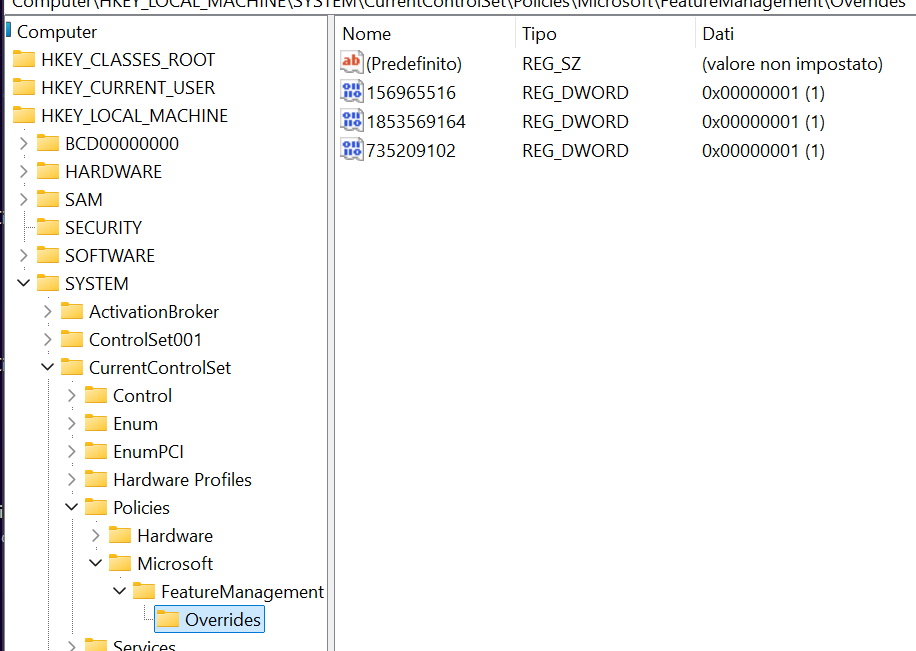Expand the EnumPCI key
This screenshot has height=651, width=916.
[71, 452]
